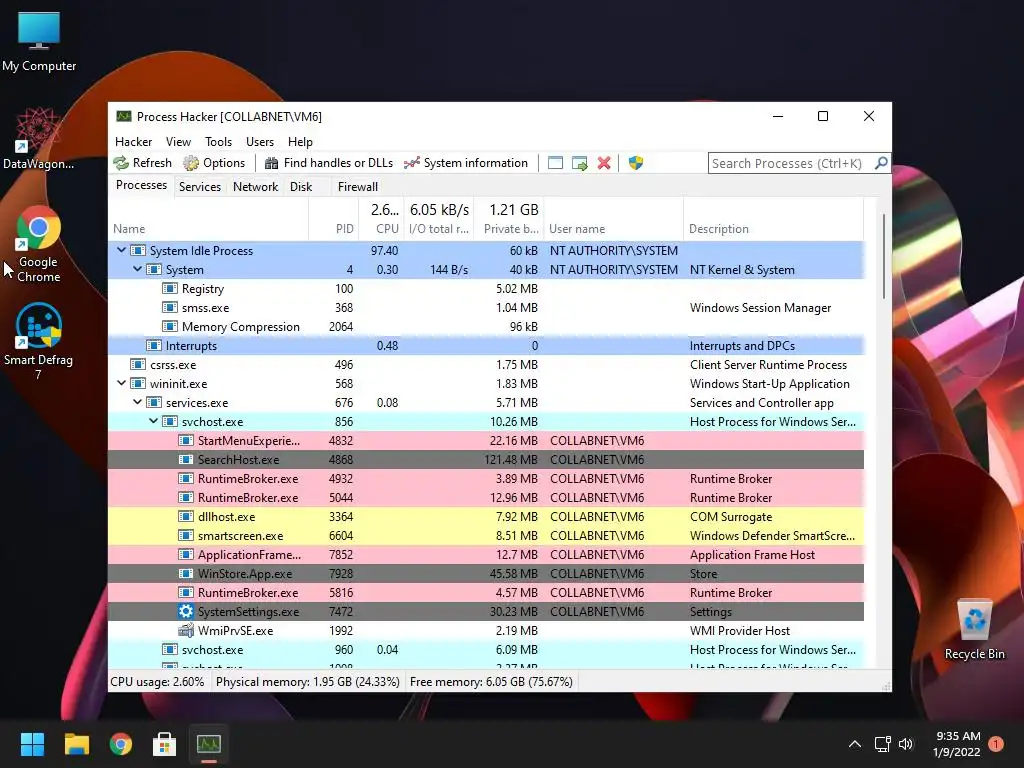This screenshot has width=1024, height=768.
Task: Click Physical memory status bar entry
Action: click(x=308, y=682)
